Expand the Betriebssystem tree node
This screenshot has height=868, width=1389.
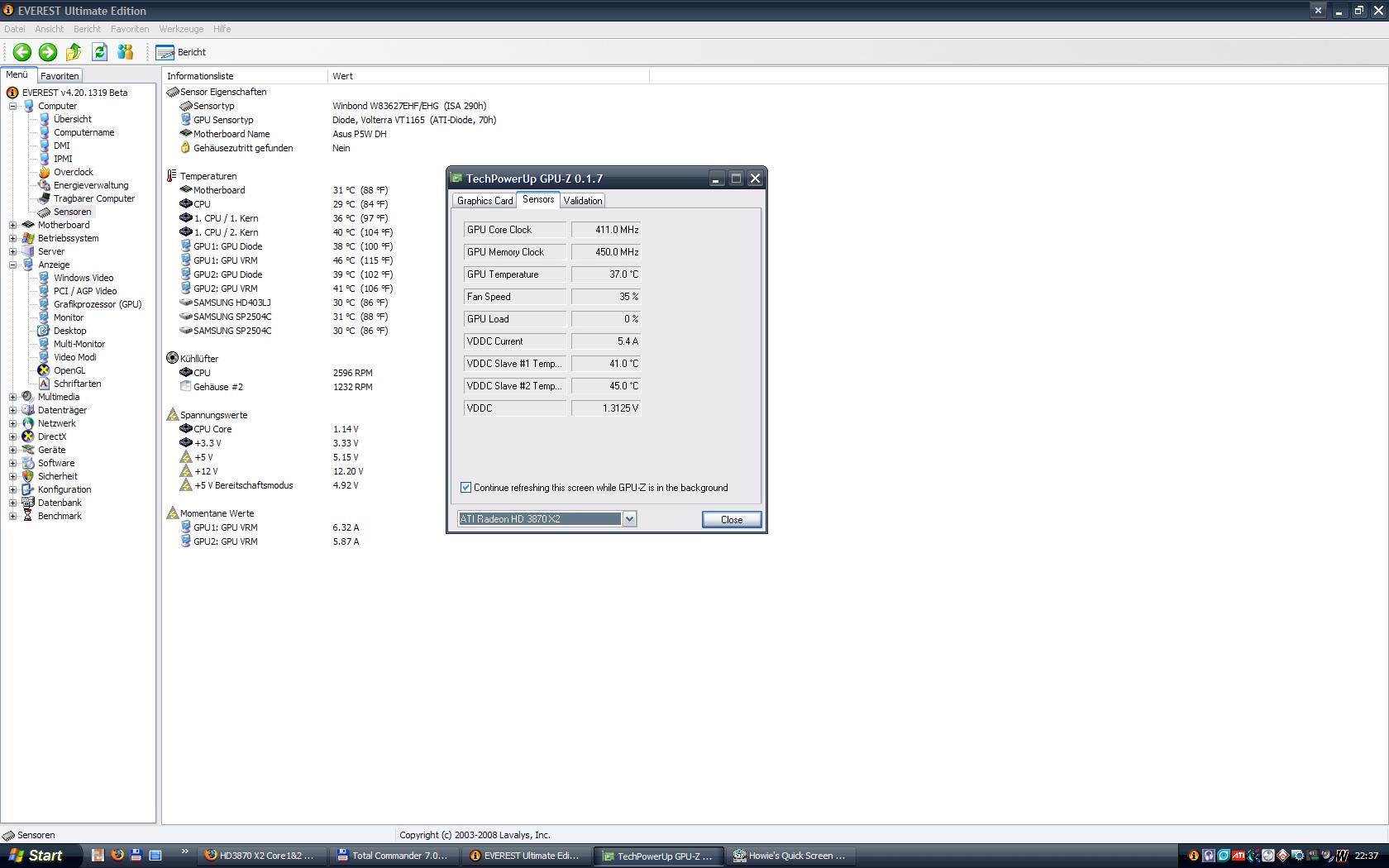[x=12, y=238]
